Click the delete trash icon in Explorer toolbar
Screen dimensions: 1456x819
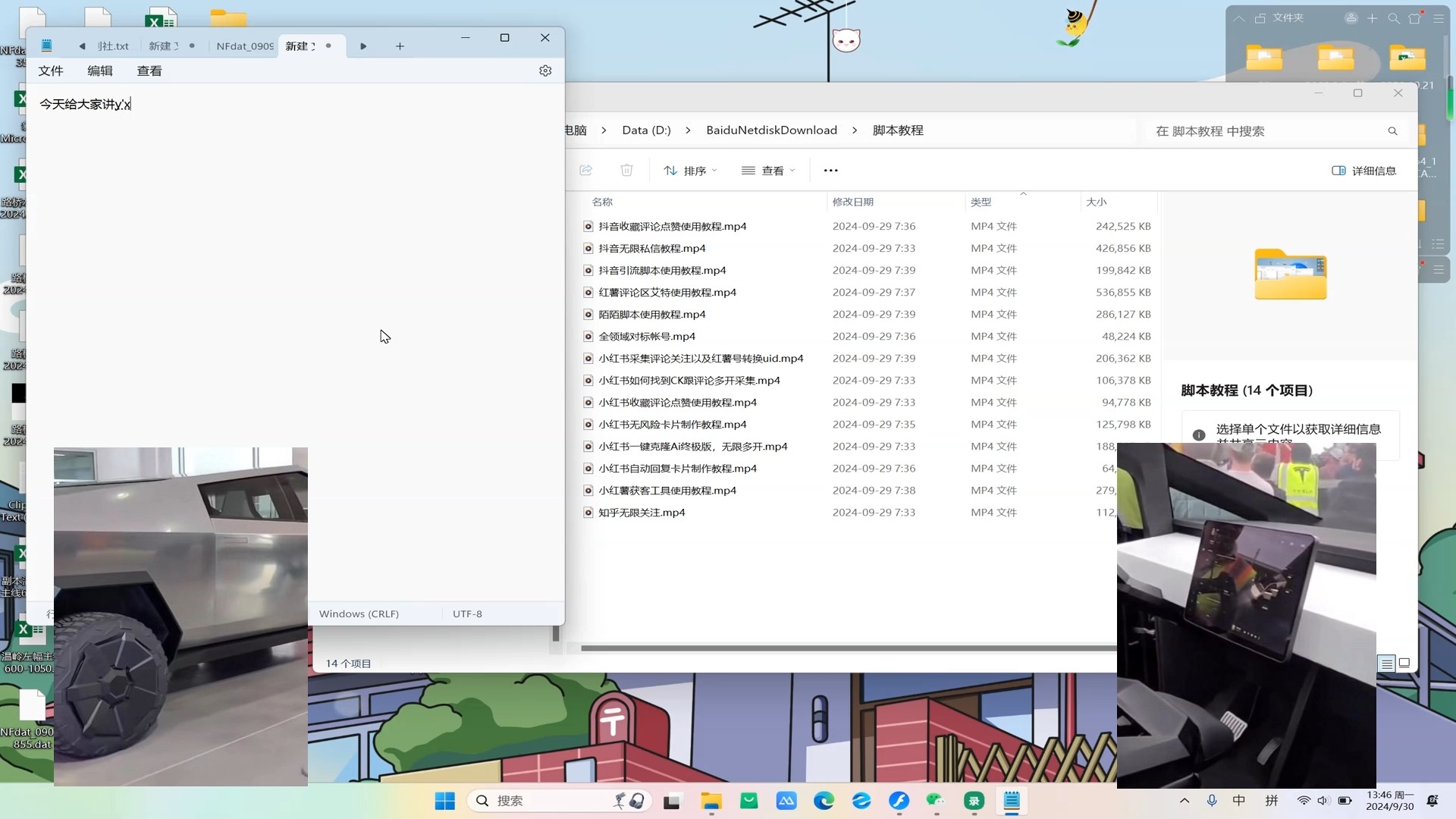[x=626, y=171]
